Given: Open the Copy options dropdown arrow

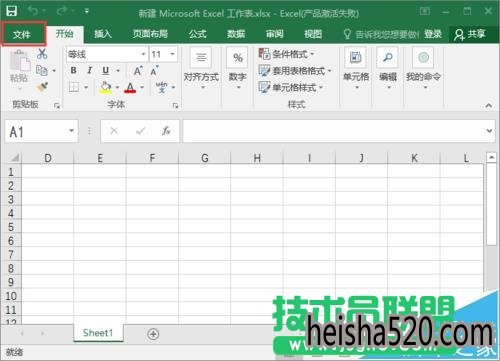Looking at the screenshot, I should pos(54,71).
